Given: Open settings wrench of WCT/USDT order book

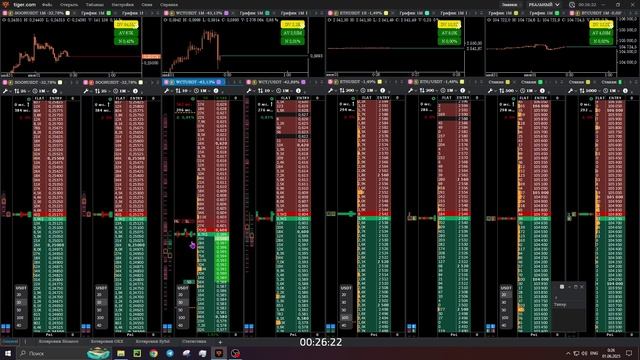Looking at the screenshot, I should coord(249,91).
